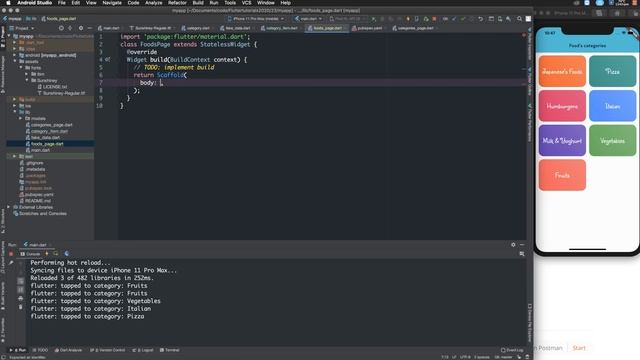
Task: Tap the Fruits category card in simulator
Action: point(562,175)
